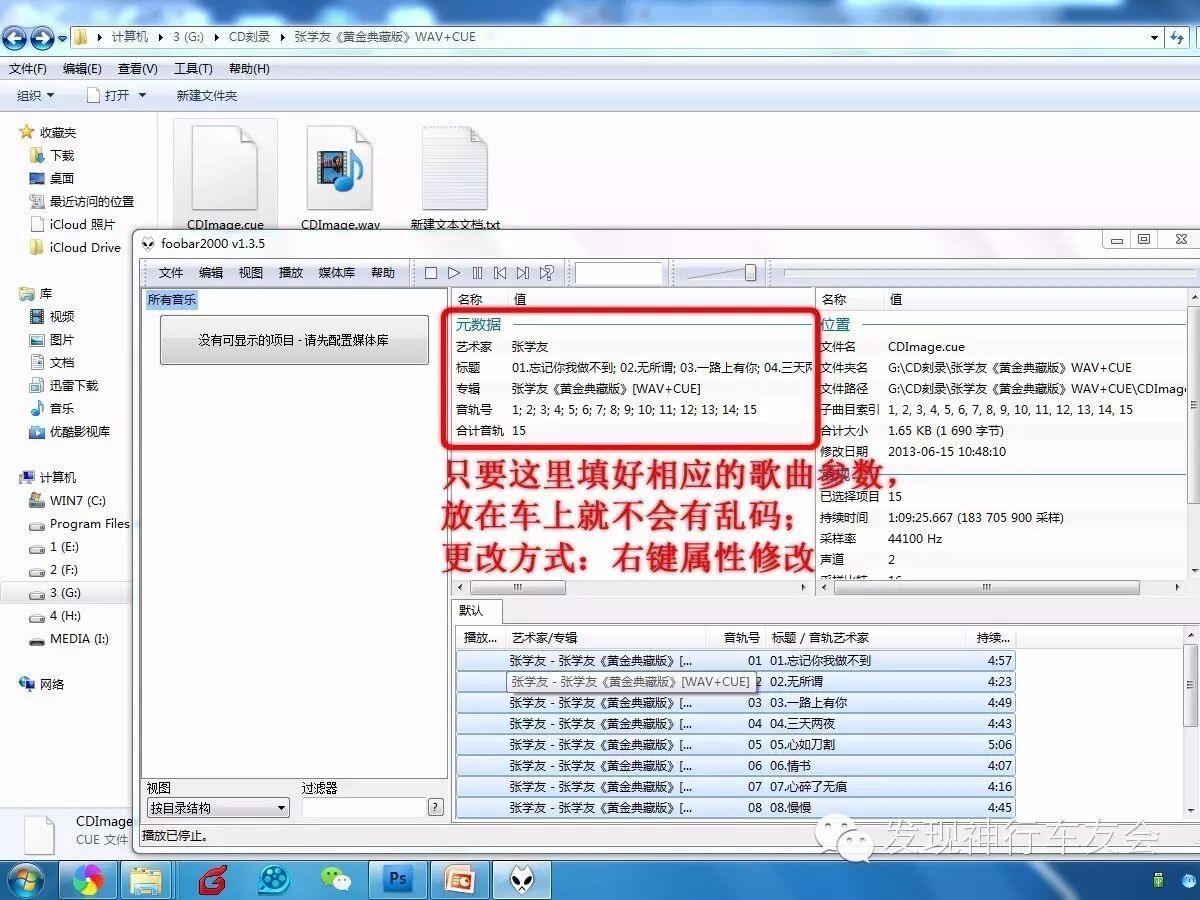Click the Previous track button in foobar2000
Viewport: 1200px width, 900px height.
click(x=500, y=273)
